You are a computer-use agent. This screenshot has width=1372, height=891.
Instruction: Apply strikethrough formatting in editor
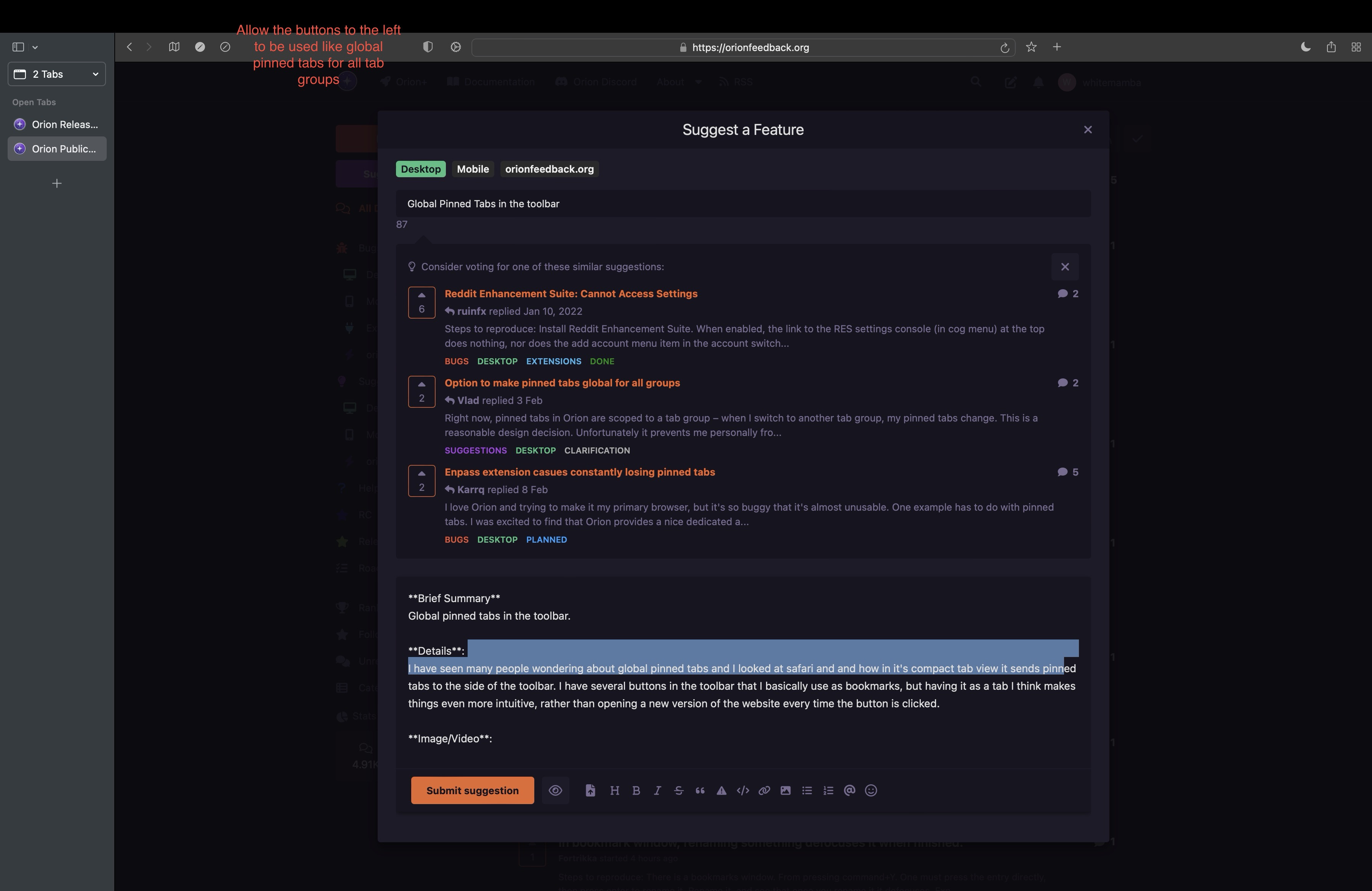pos(678,791)
